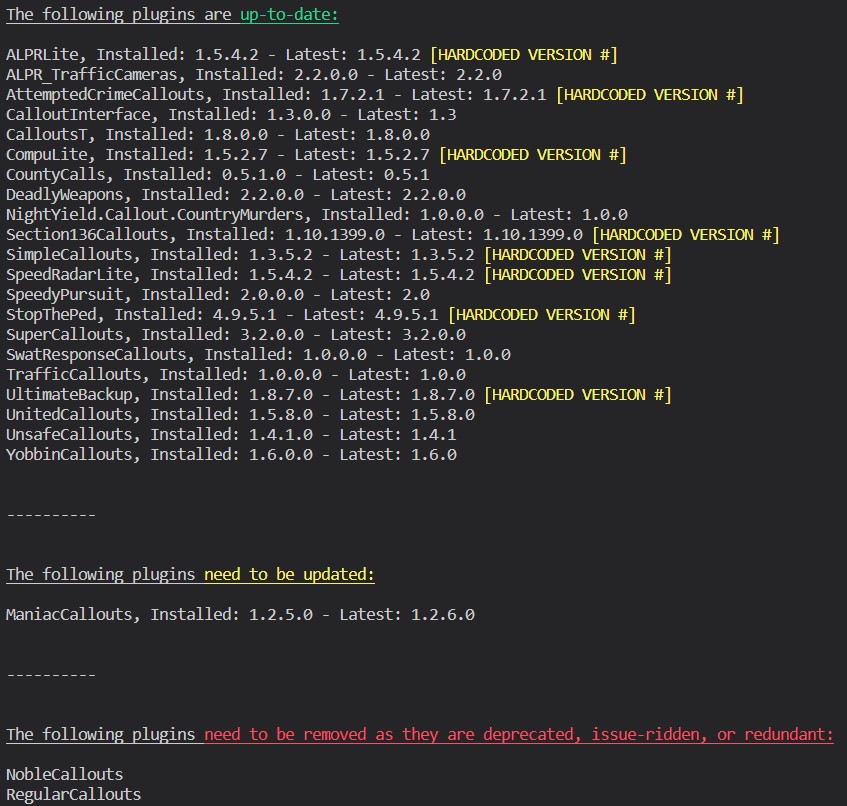
Task: Click the RegularCallouts deprecated entry
Action: coord(73,794)
